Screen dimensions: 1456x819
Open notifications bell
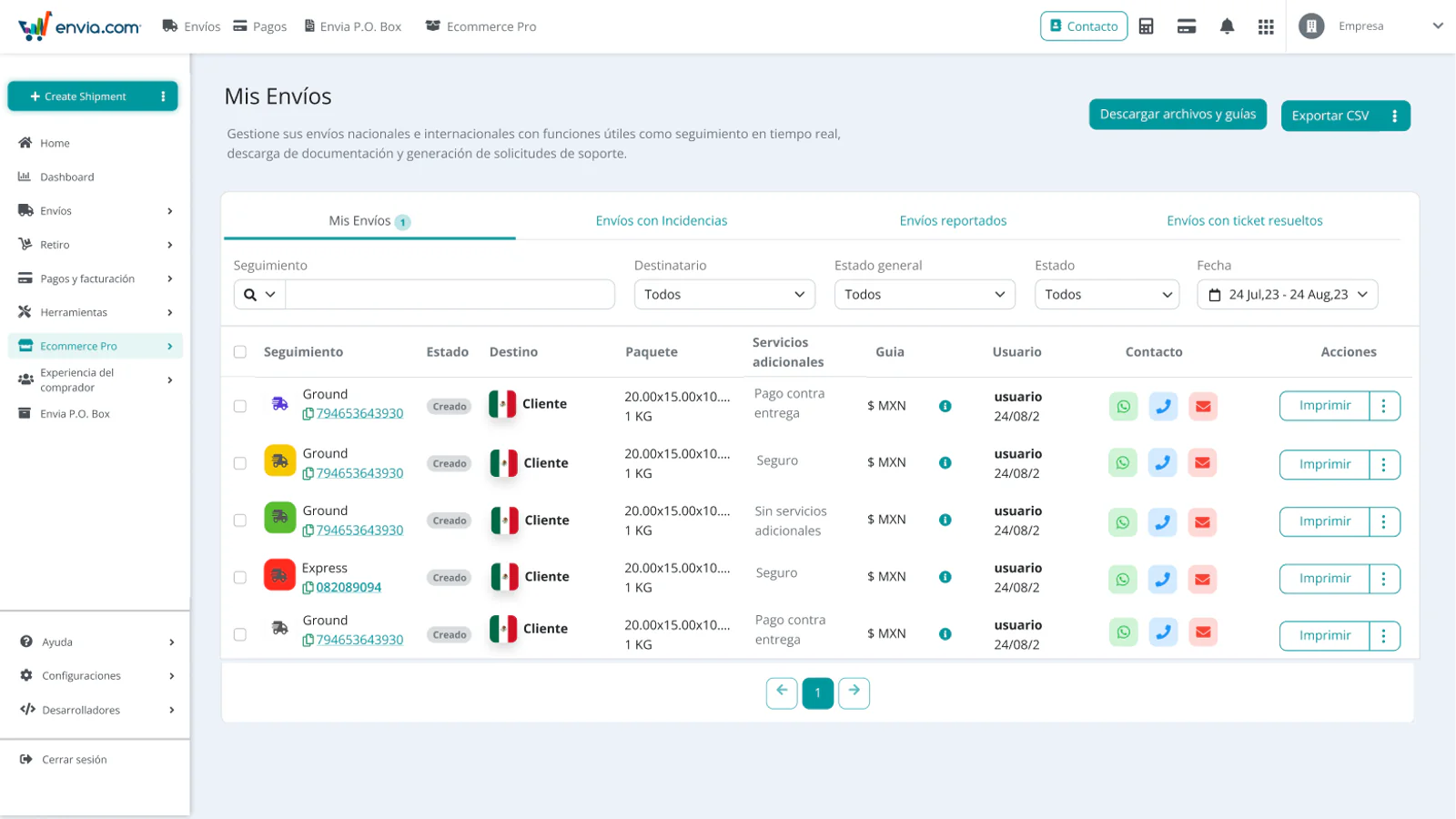pyautogui.click(x=1227, y=26)
